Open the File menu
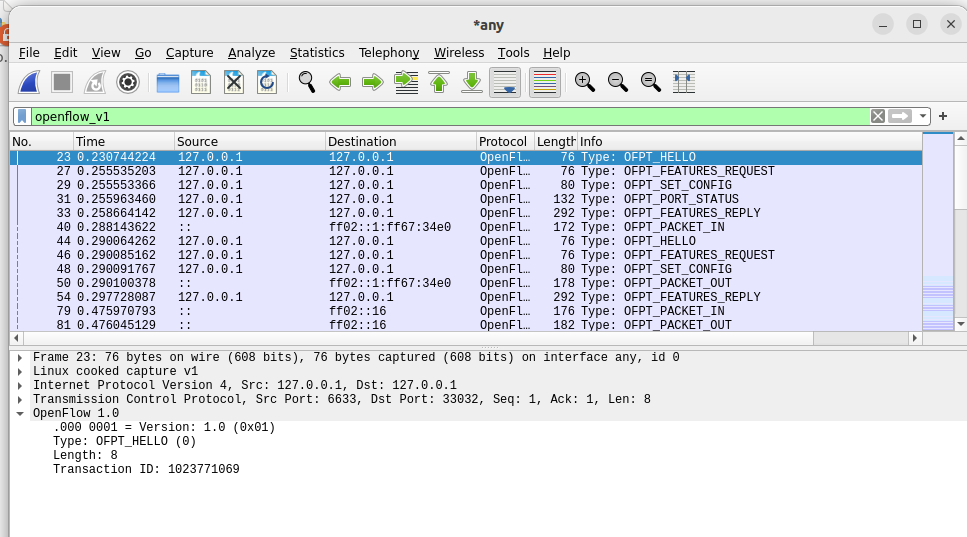 pyautogui.click(x=29, y=53)
